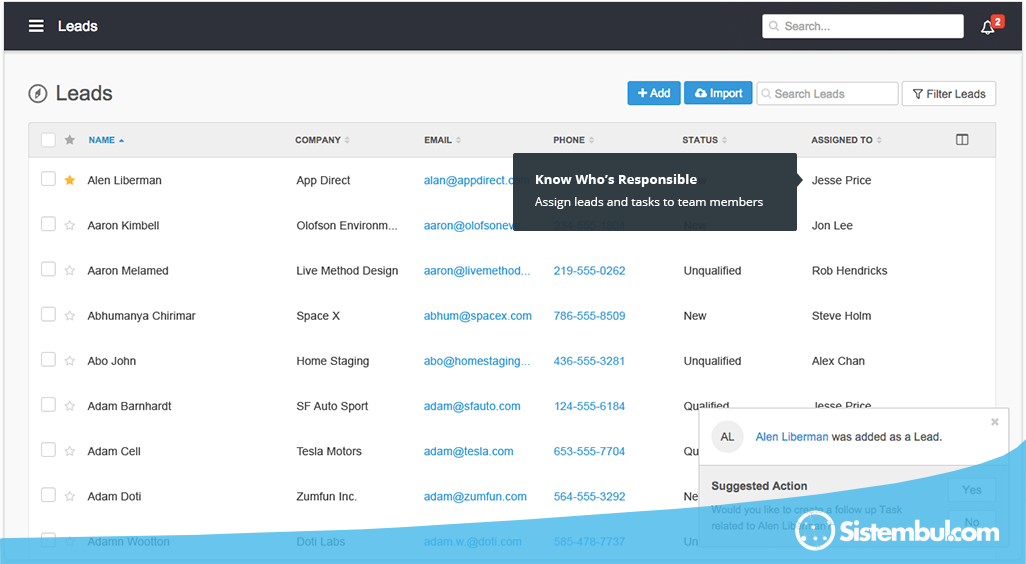Sort by the NAME column
Viewport: 1026px width, 564px height.
pyautogui.click(x=106, y=140)
